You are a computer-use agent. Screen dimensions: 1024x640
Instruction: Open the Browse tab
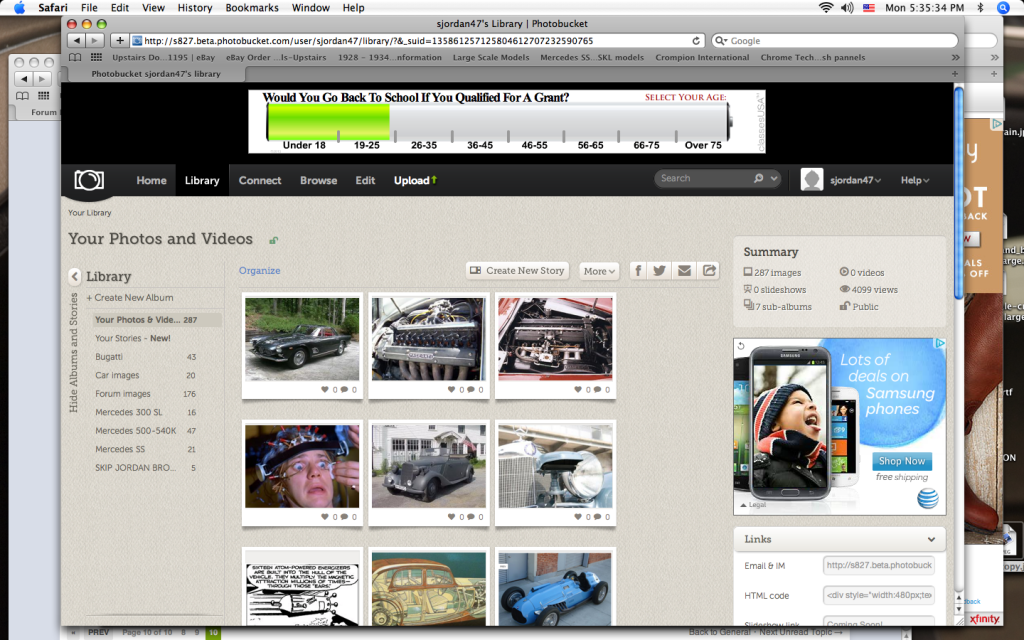click(319, 180)
